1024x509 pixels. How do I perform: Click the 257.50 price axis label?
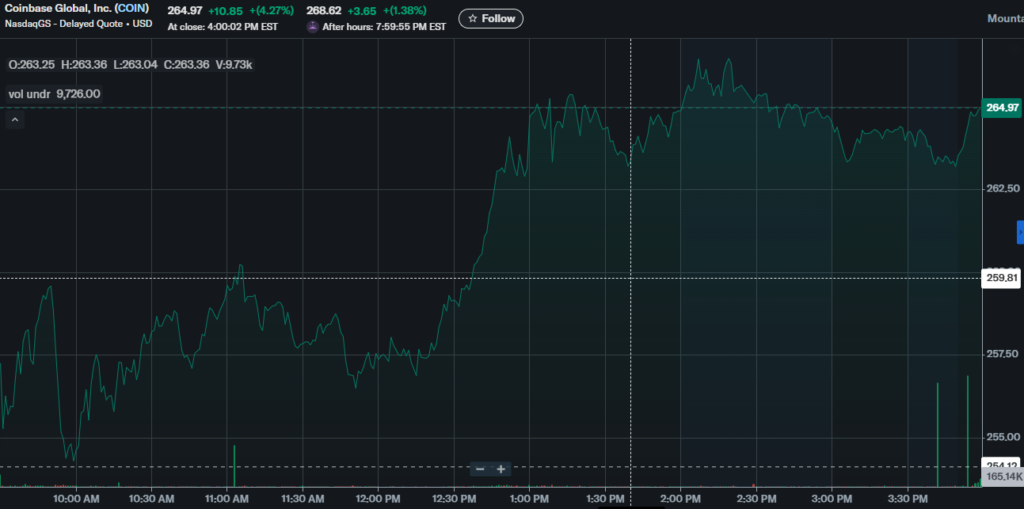pyautogui.click(x=1001, y=355)
